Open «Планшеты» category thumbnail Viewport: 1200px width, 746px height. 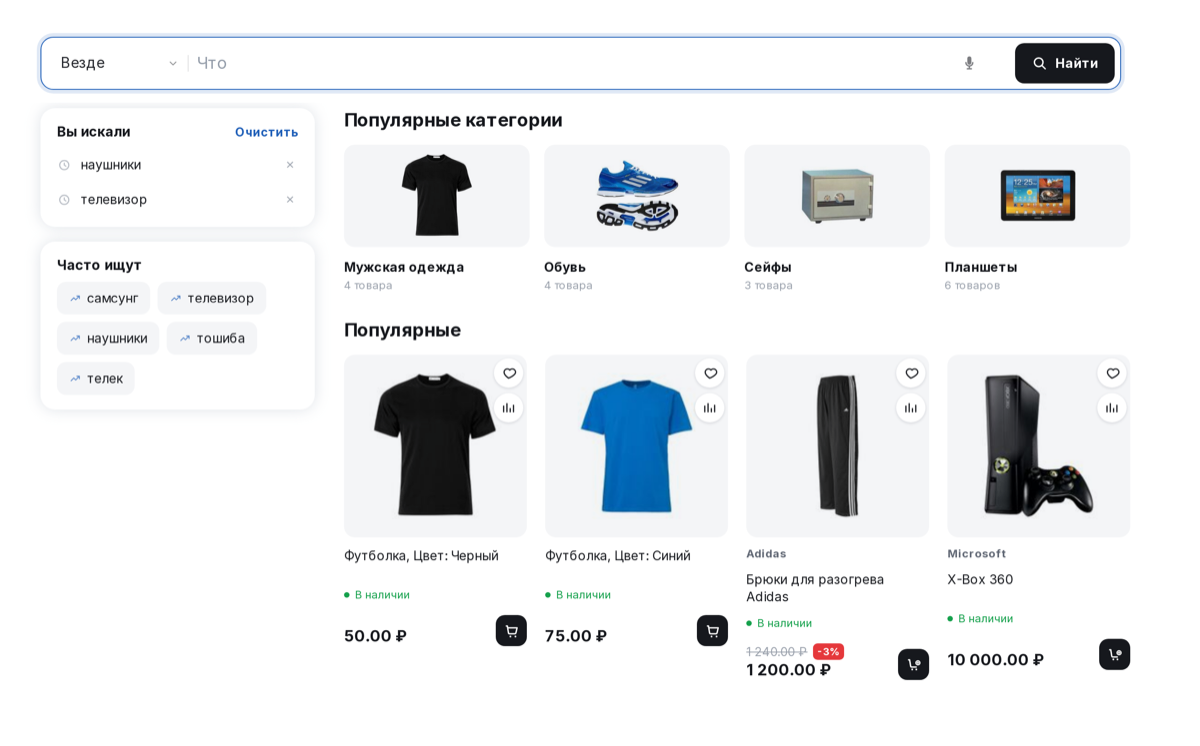[x=1037, y=196]
